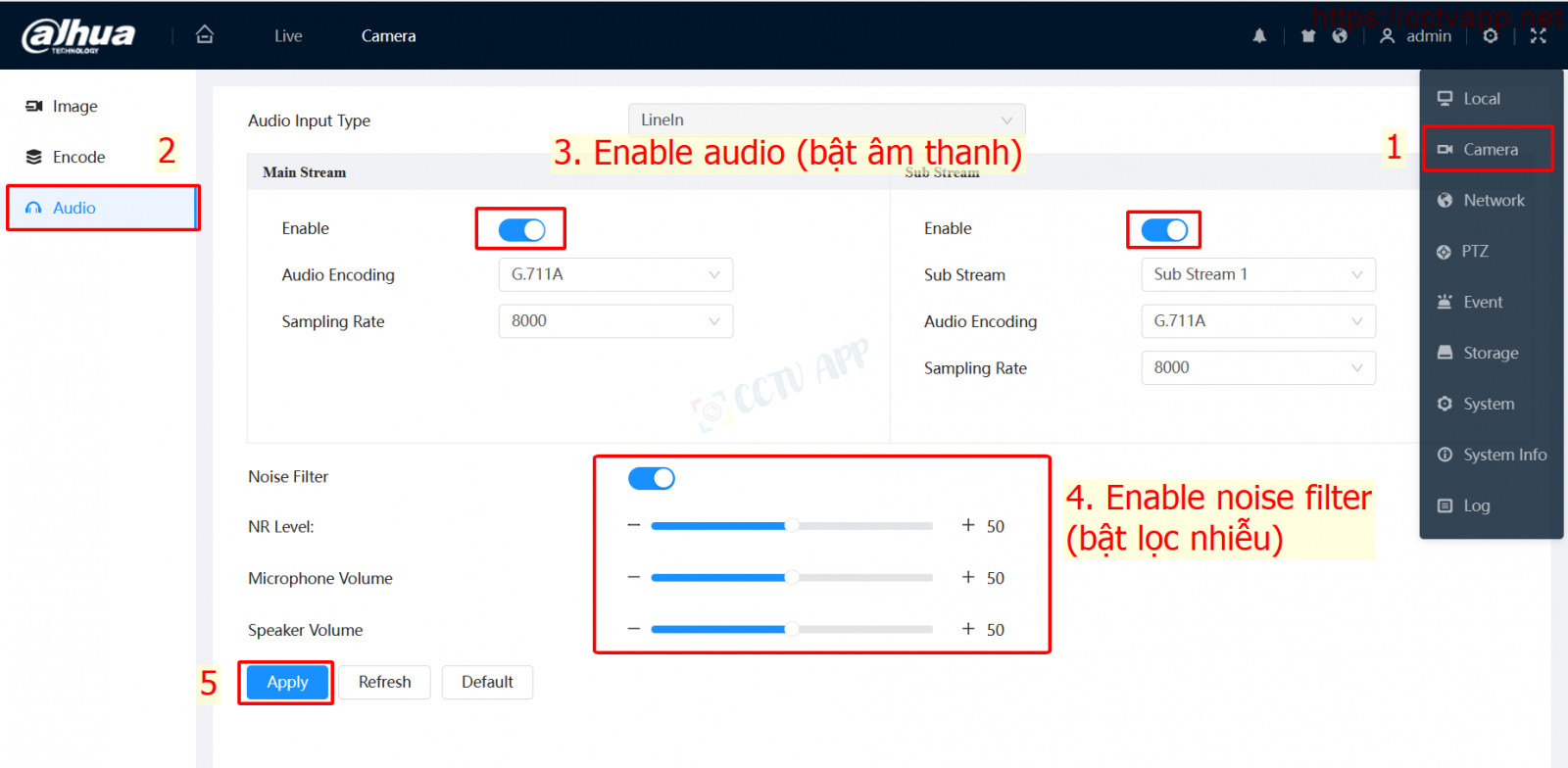Open Sub Stream Sampling Rate dropdown

pyautogui.click(x=1258, y=367)
